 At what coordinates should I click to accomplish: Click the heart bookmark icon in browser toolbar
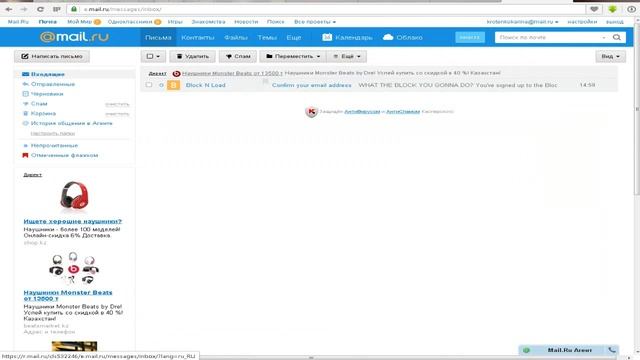point(594,9)
